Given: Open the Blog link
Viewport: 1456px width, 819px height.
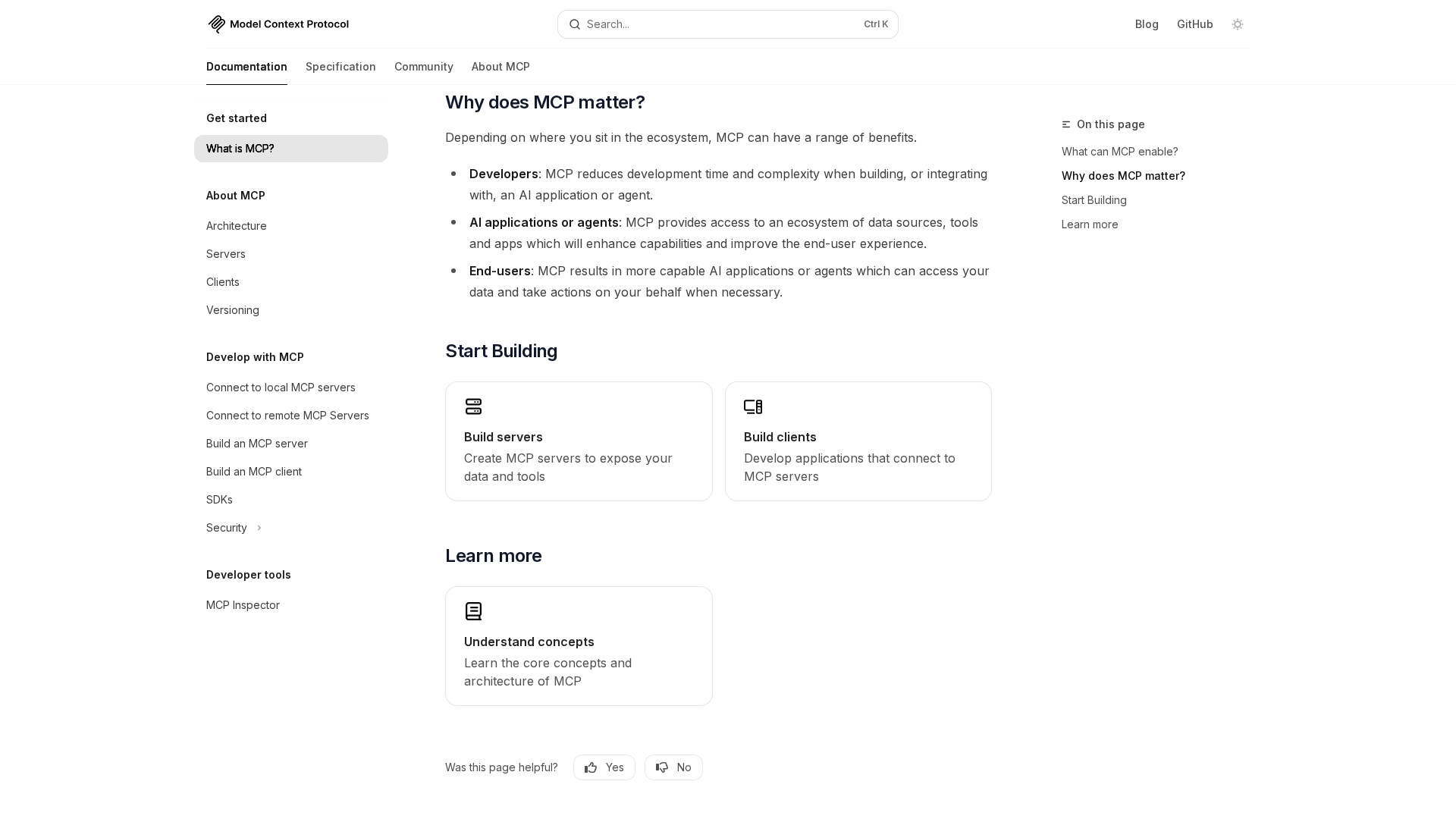Looking at the screenshot, I should point(1146,24).
